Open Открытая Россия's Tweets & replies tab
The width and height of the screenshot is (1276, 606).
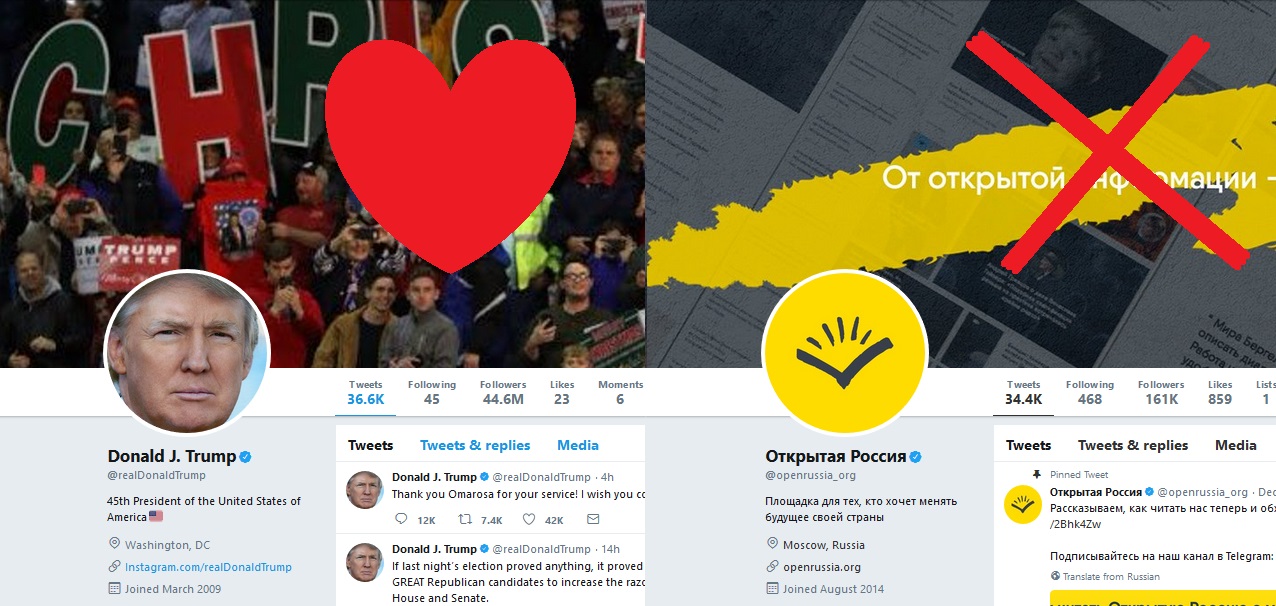click(1133, 445)
